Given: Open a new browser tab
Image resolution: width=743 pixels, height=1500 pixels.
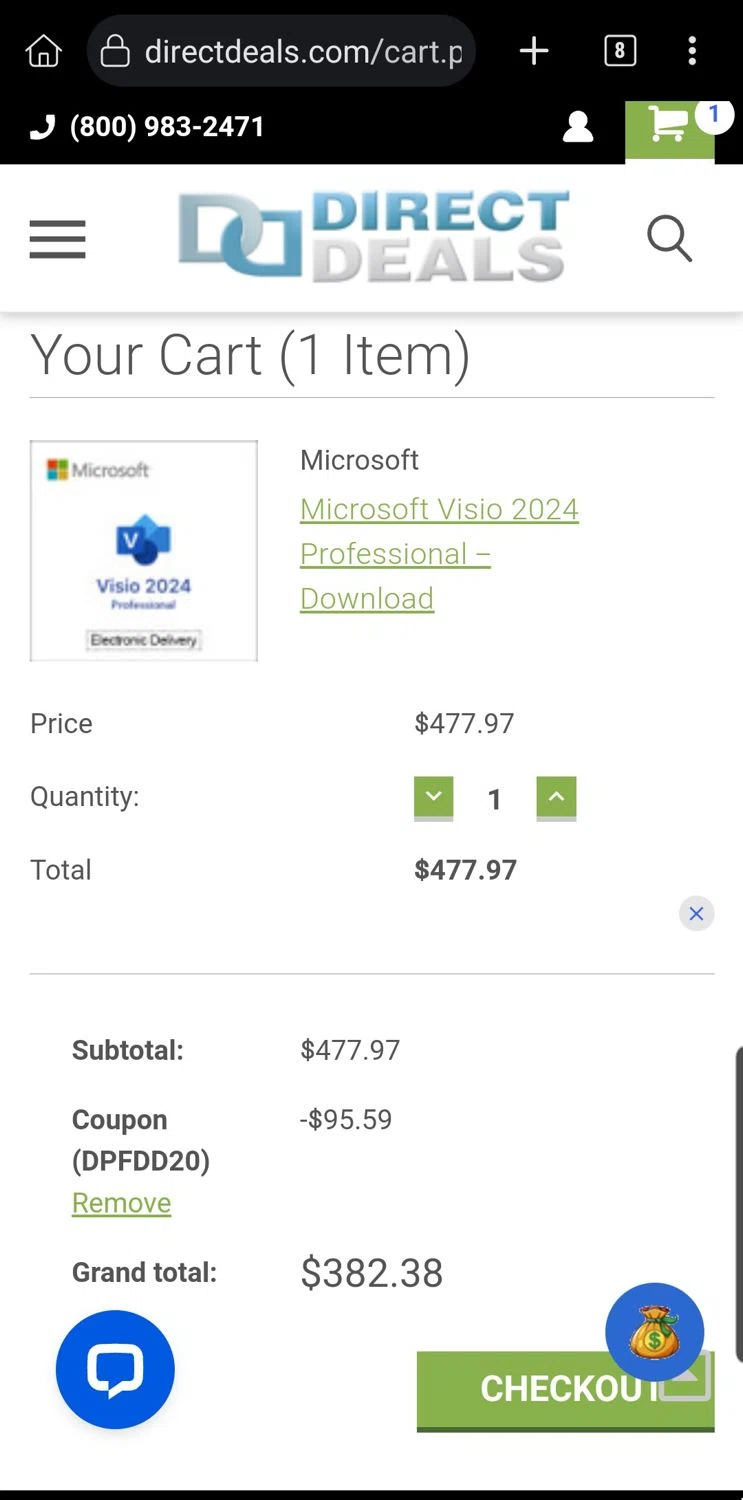Looking at the screenshot, I should click(534, 51).
